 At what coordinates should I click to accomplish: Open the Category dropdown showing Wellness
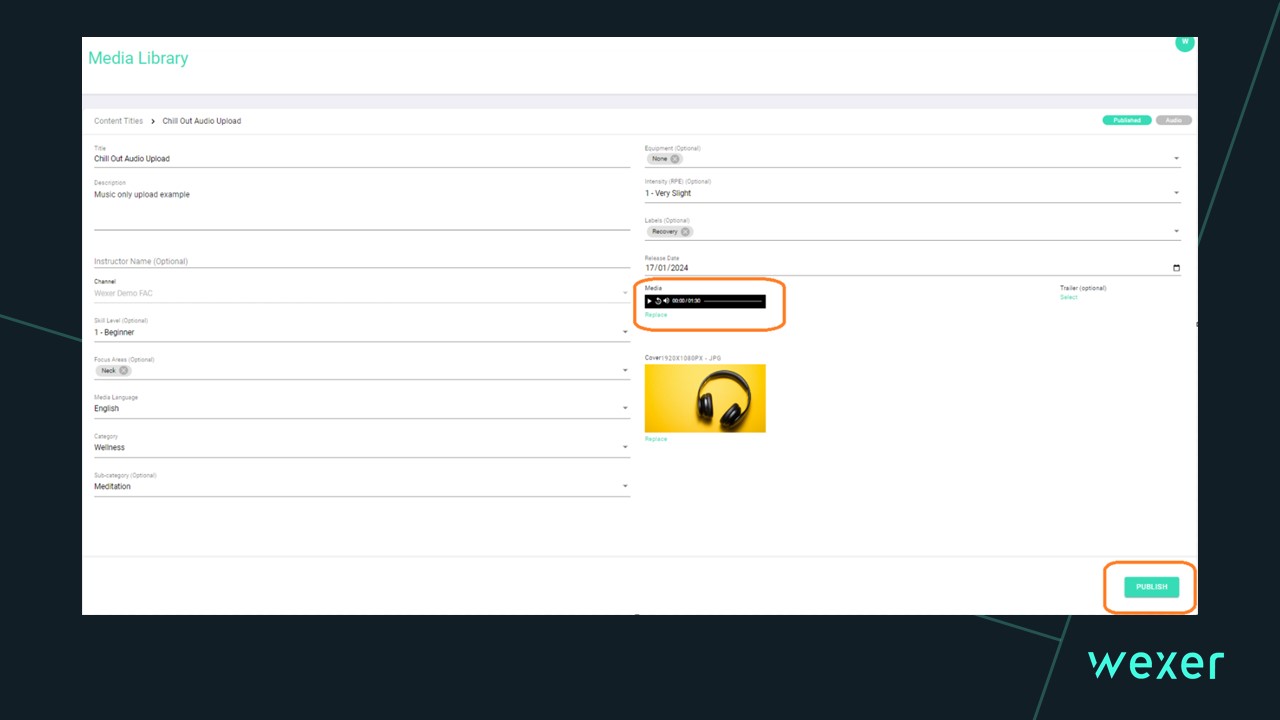(625, 447)
